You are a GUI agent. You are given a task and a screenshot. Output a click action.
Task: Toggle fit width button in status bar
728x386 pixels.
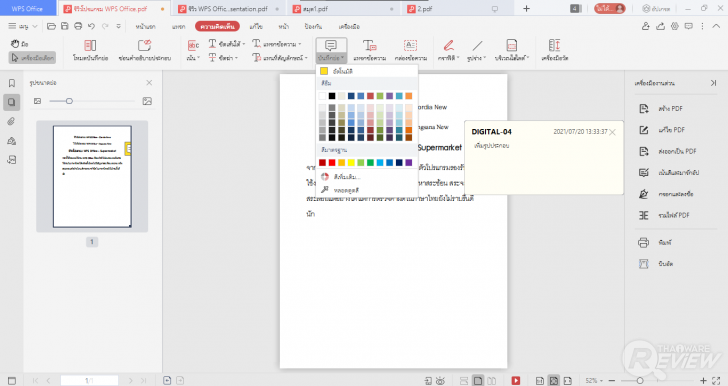567,380
